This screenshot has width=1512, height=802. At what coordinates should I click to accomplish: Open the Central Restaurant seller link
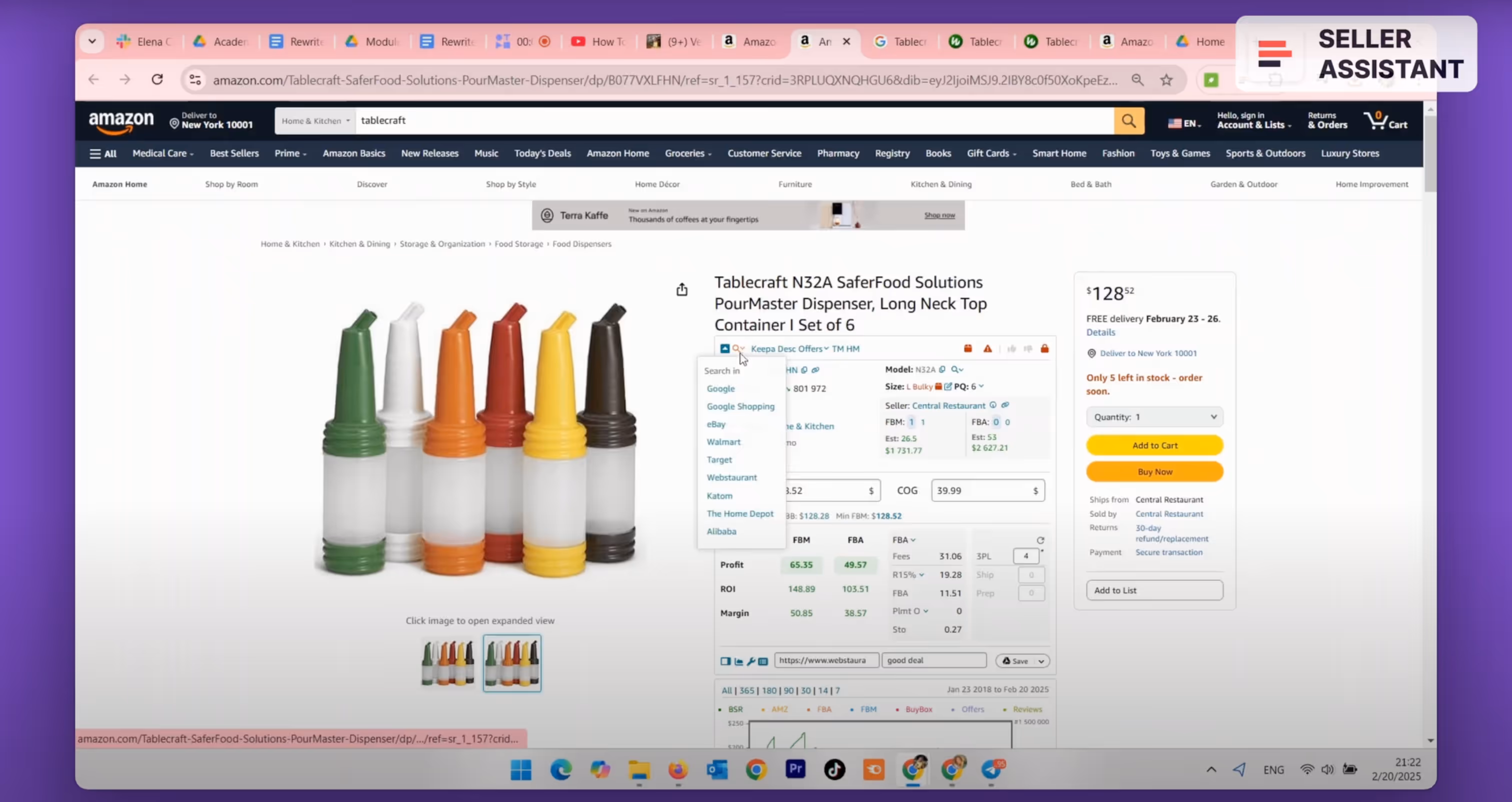click(x=948, y=405)
